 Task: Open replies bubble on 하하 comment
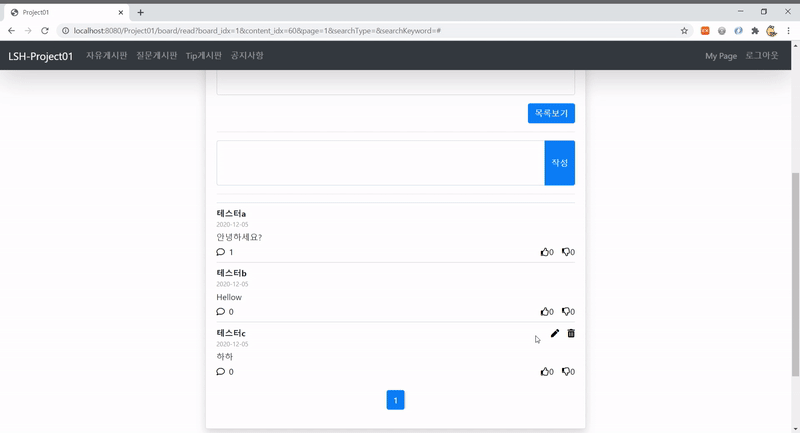point(220,372)
